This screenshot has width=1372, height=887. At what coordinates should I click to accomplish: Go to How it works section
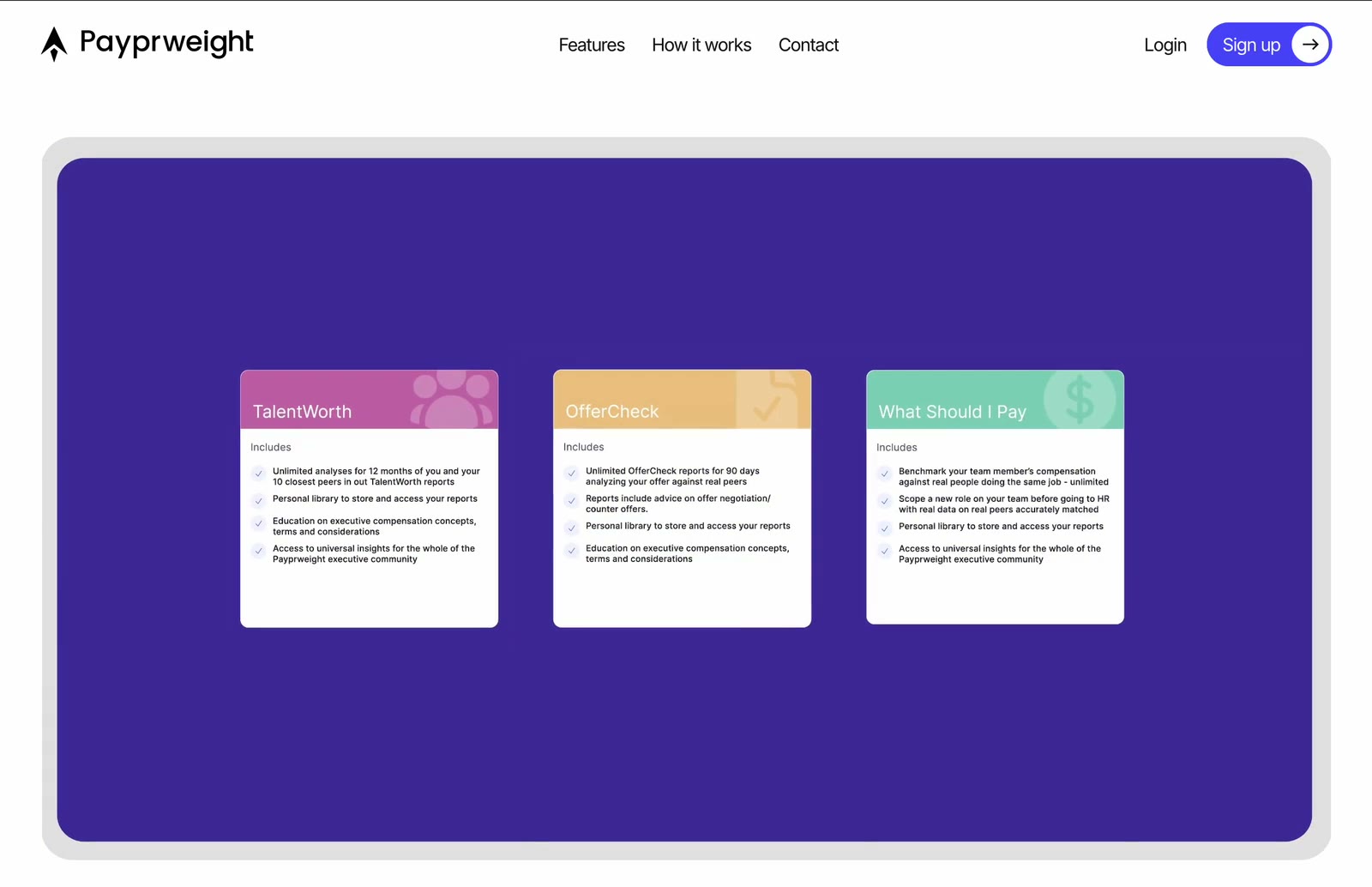pyautogui.click(x=701, y=45)
